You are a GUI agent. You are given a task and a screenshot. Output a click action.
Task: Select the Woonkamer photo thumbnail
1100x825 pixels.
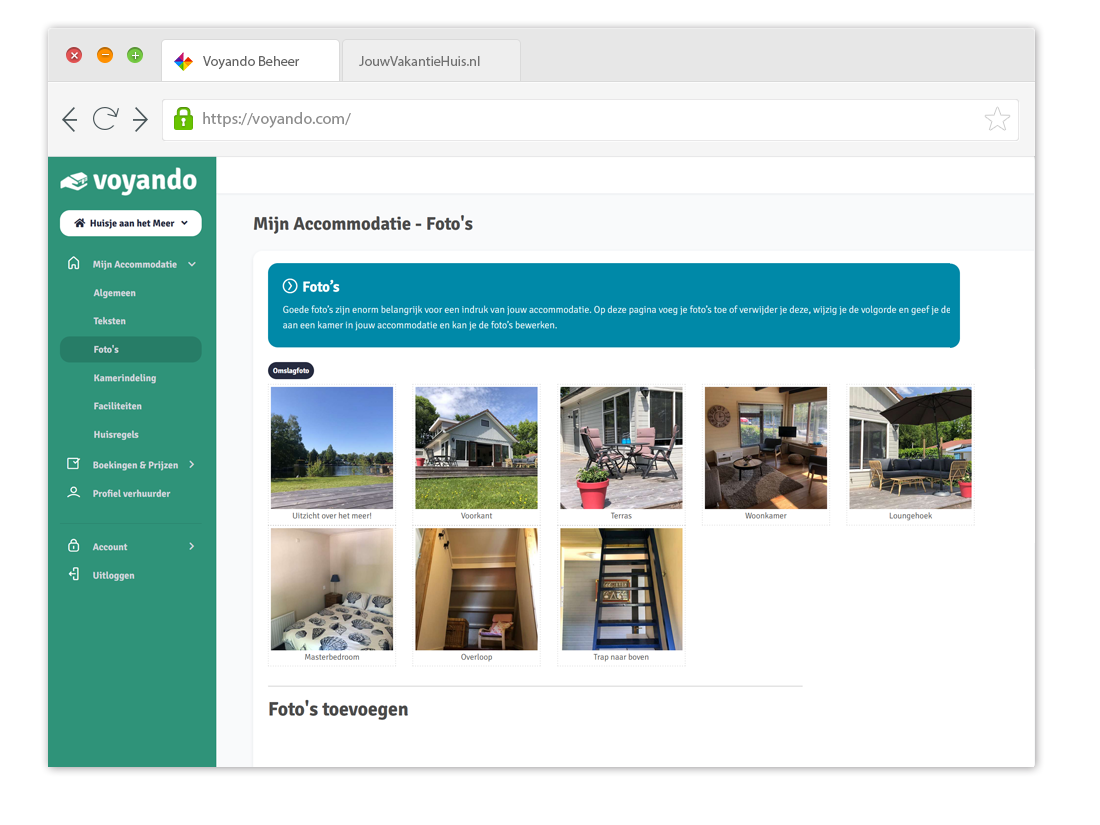pyautogui.click(x=766, y=448)
